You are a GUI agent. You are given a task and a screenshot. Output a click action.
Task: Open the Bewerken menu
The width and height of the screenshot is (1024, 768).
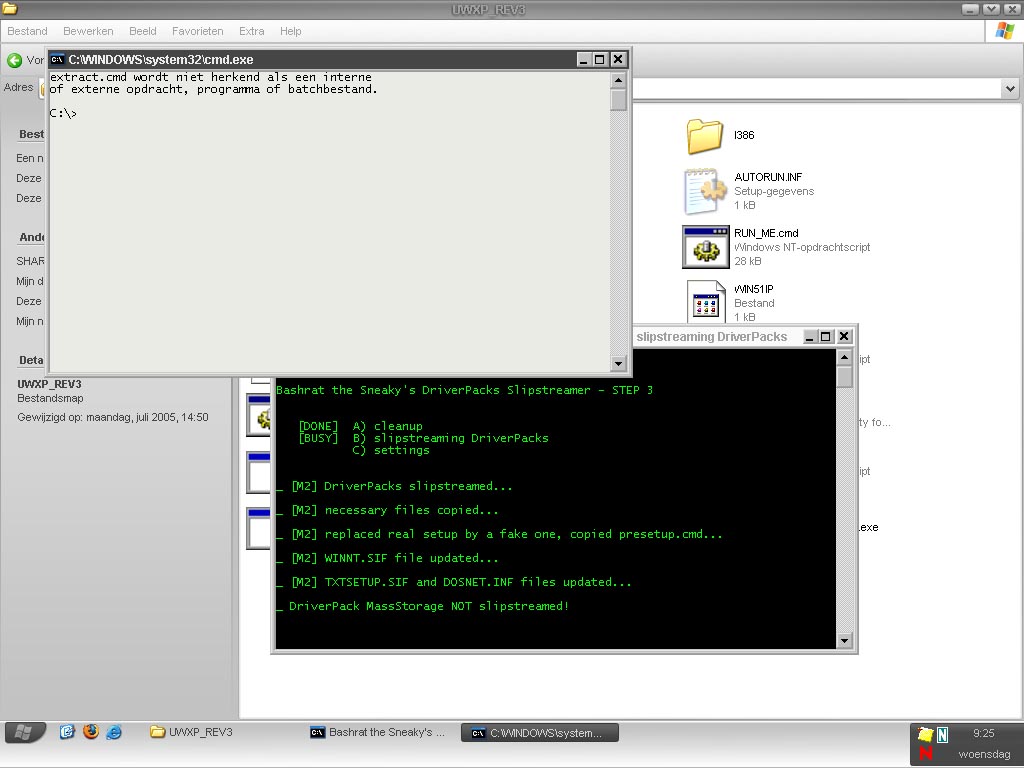(x=88, y=31)
